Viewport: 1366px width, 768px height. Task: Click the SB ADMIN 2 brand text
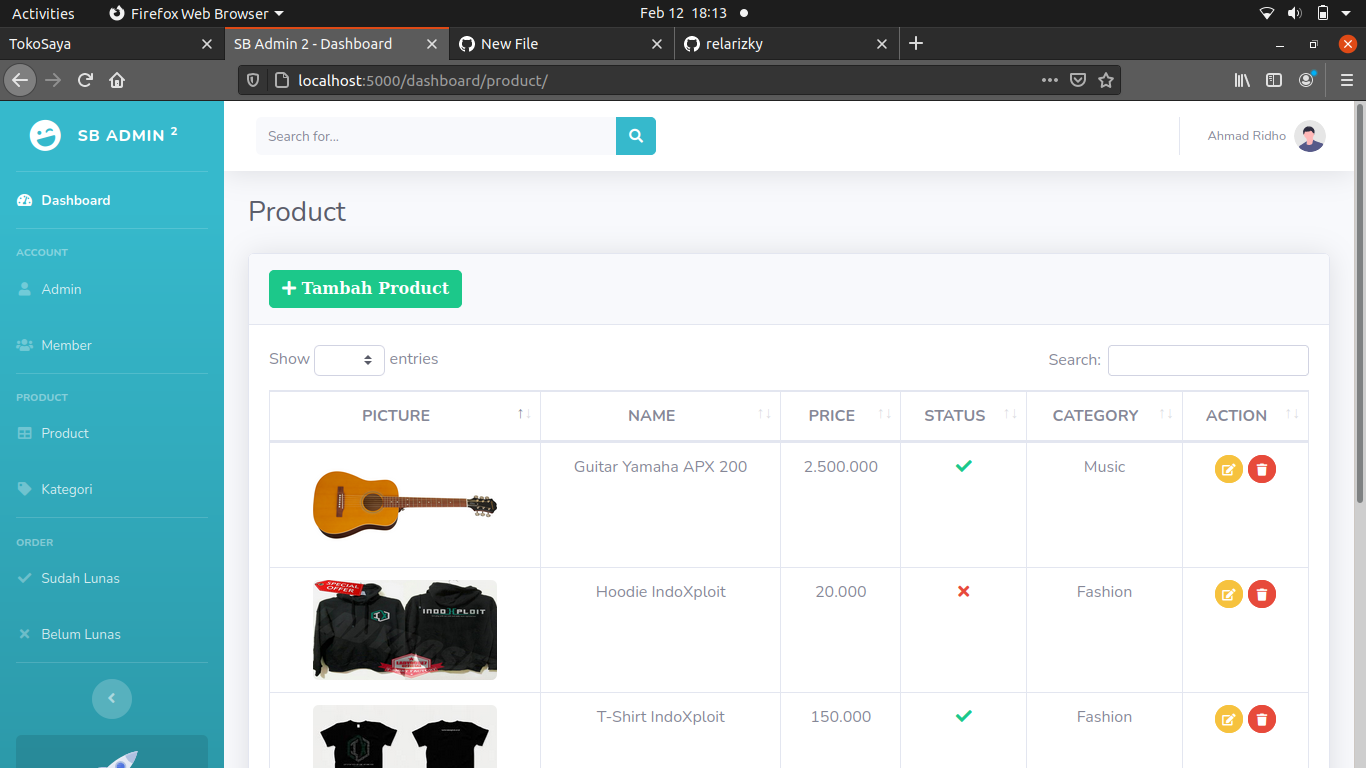[x=128, y=135]
